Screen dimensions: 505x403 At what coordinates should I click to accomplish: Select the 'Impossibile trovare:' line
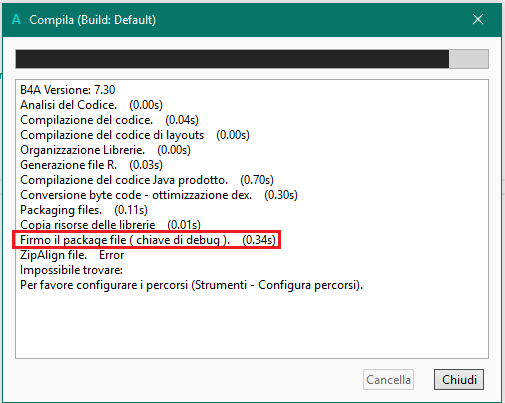(x=71, y=270)
